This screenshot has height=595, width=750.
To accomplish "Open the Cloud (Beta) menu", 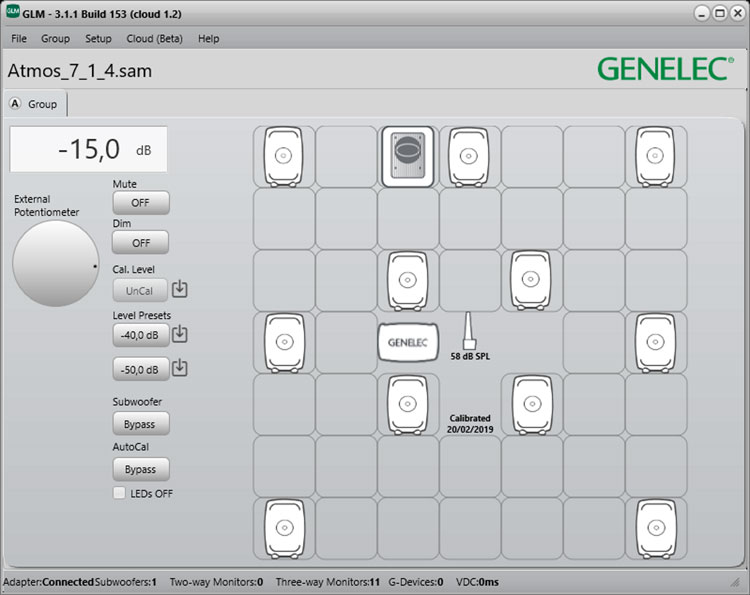I will (154, 39).
